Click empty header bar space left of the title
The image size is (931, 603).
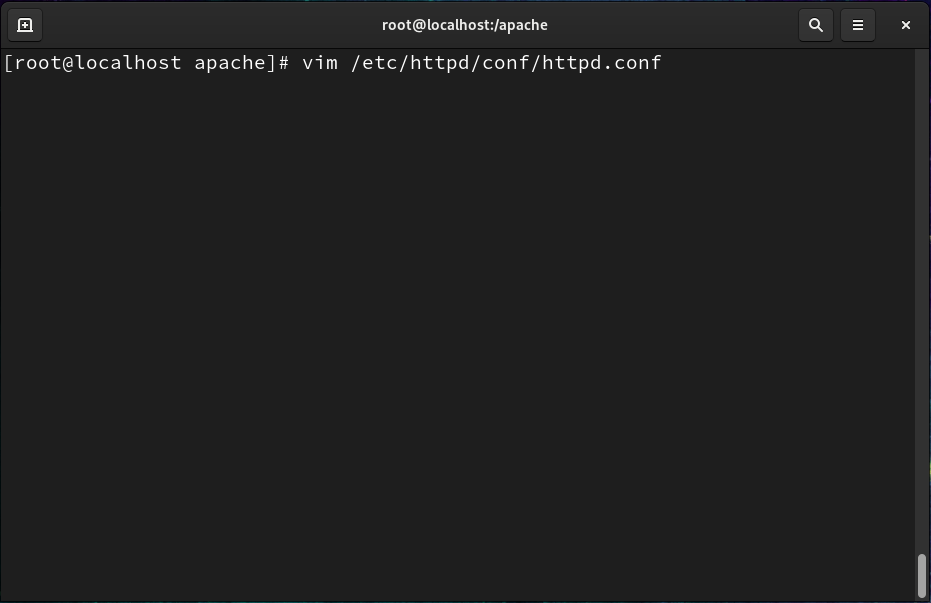point(208,25)
